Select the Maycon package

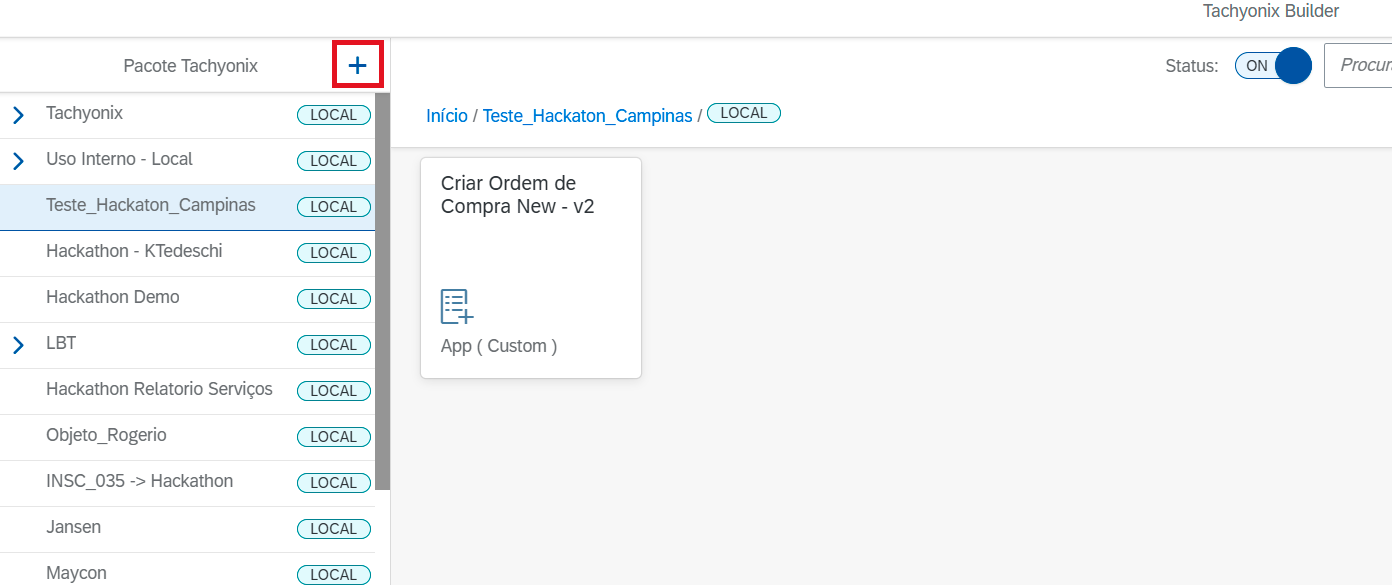(76, 573)
